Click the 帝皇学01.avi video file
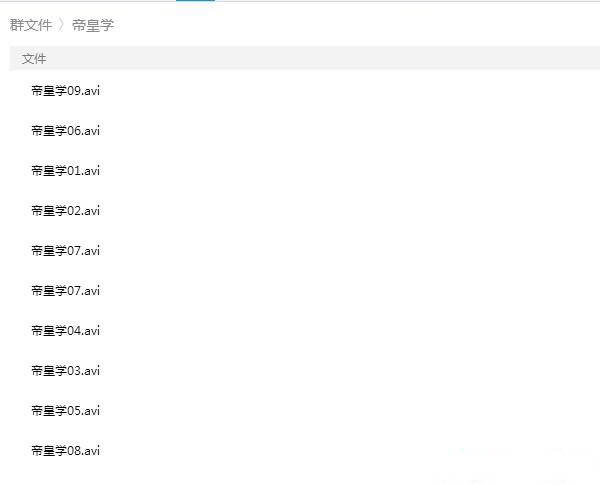Image resolution: width=600 pixels, height=485 pixels. pos(65,171)
